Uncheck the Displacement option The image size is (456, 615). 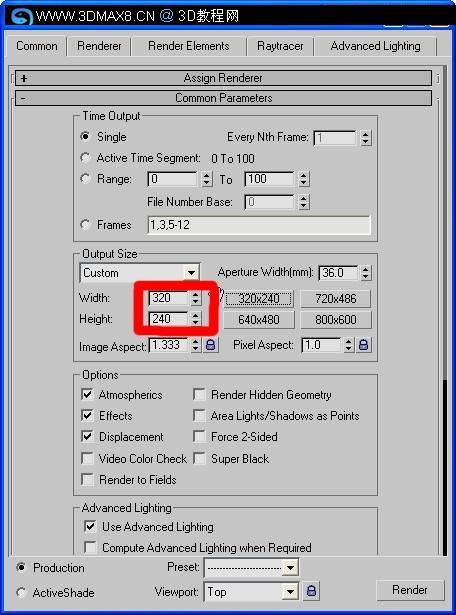tap(87, 437)
